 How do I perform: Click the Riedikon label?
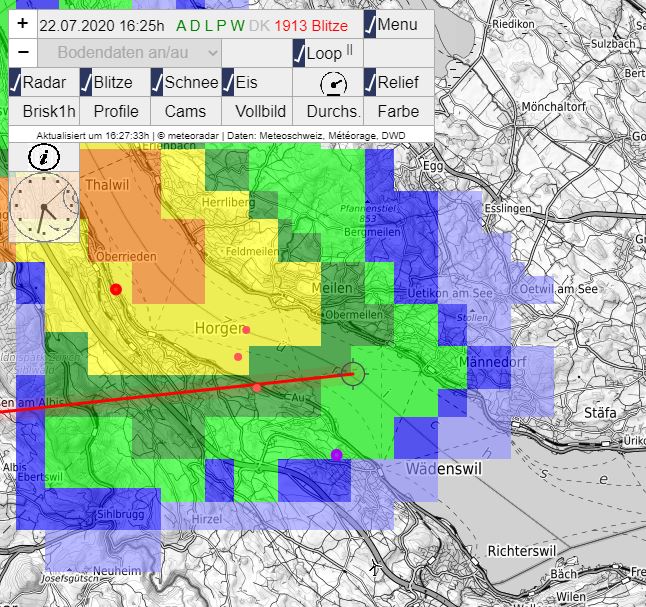pyautogui.click(x=513, y=24)
